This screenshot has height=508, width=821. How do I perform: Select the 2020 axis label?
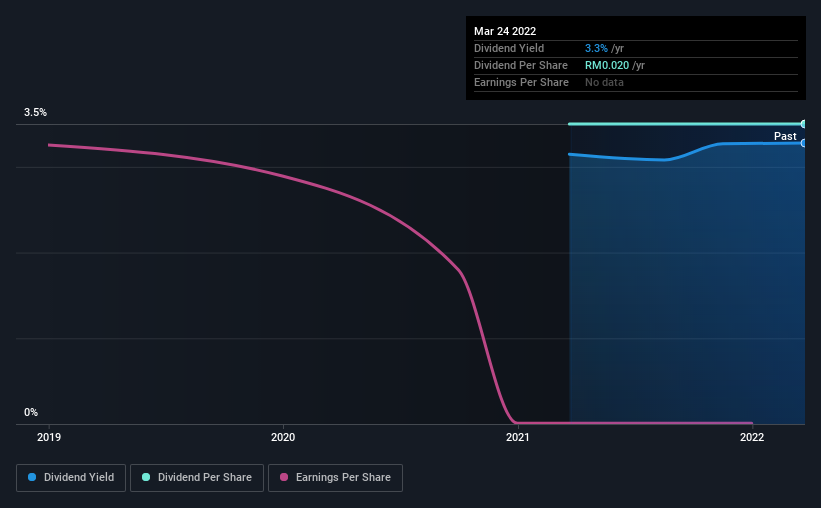[283, 437]
